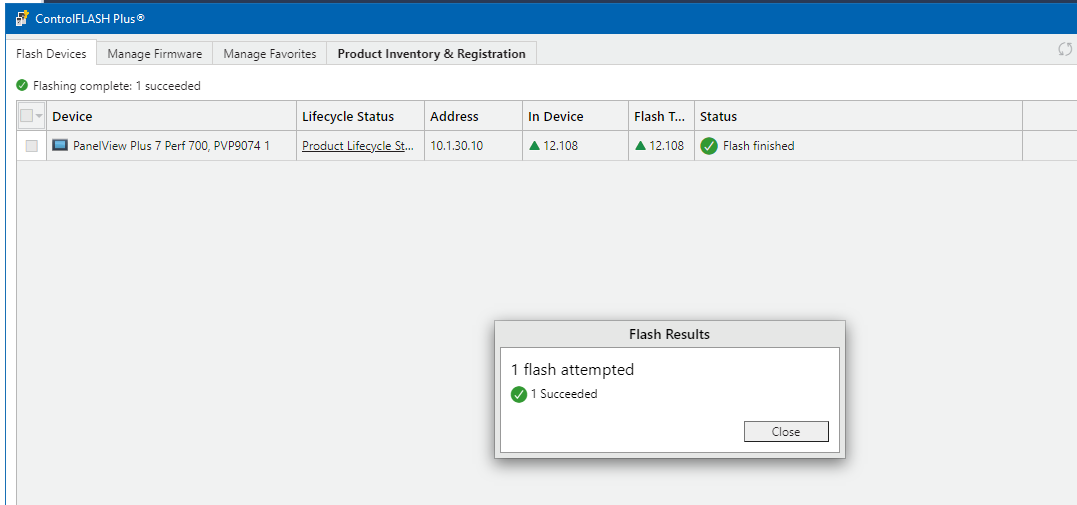Click the 1 flash attempted text in dialog
The image size is (1077, 505).
572,370
